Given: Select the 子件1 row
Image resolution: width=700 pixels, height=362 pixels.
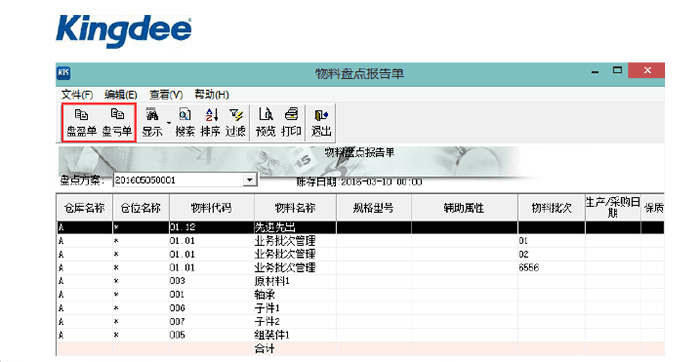Looking at the screenshot, I should coord(360,308).
